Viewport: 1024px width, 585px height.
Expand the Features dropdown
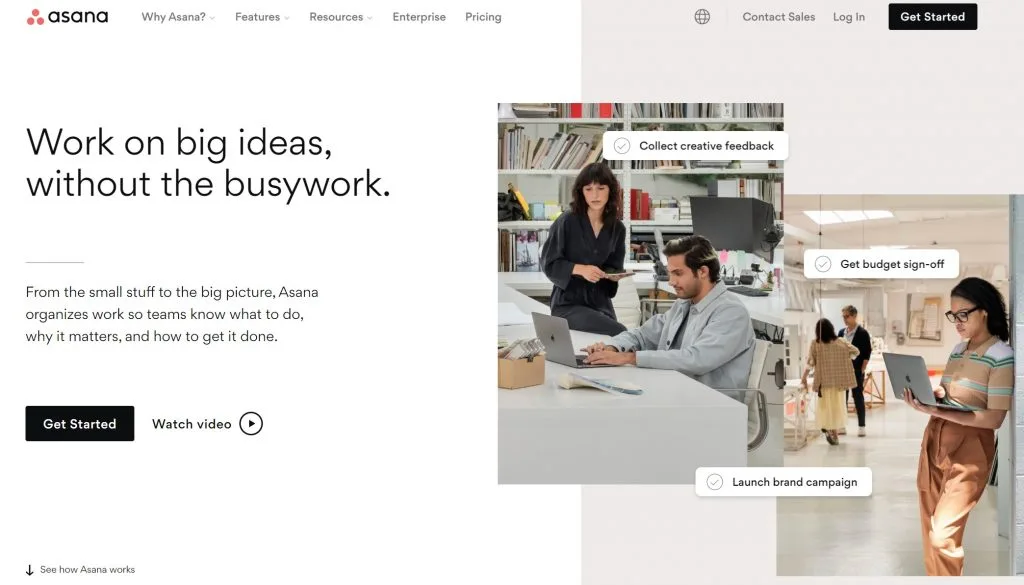(262, 17)
